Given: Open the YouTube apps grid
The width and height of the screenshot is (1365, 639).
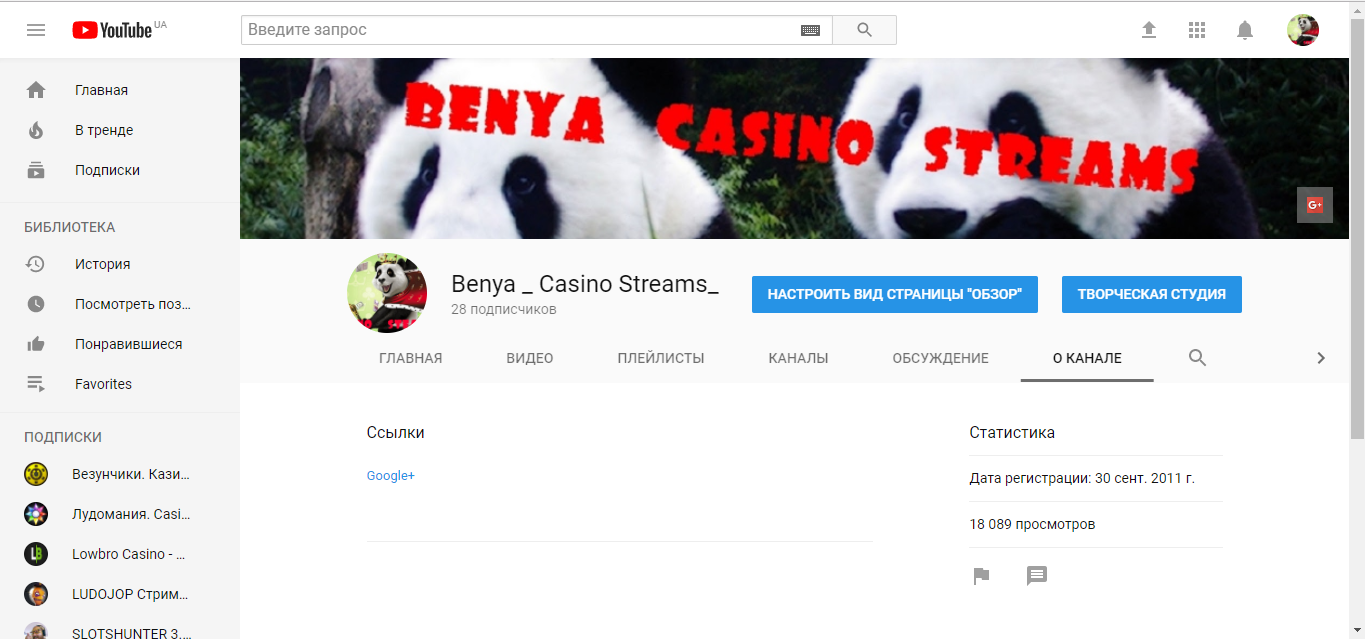Looking at the screenshot, I should click(1197, 30).
